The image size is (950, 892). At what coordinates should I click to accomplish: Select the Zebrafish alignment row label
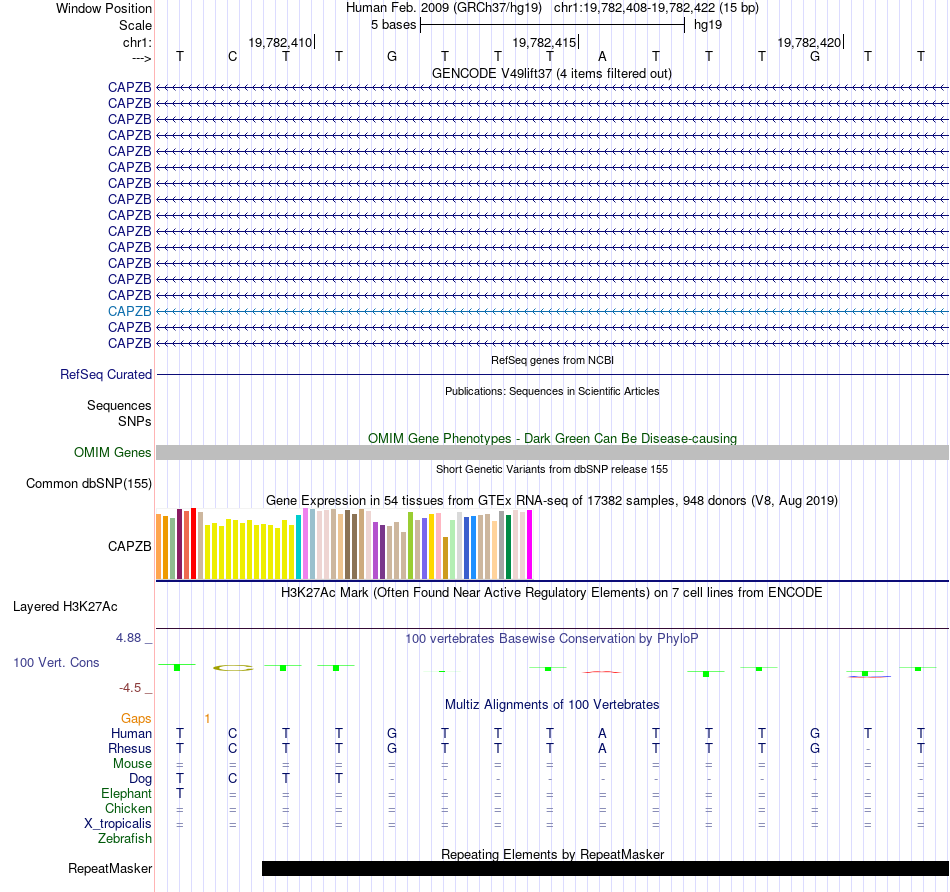coord(125,839)
